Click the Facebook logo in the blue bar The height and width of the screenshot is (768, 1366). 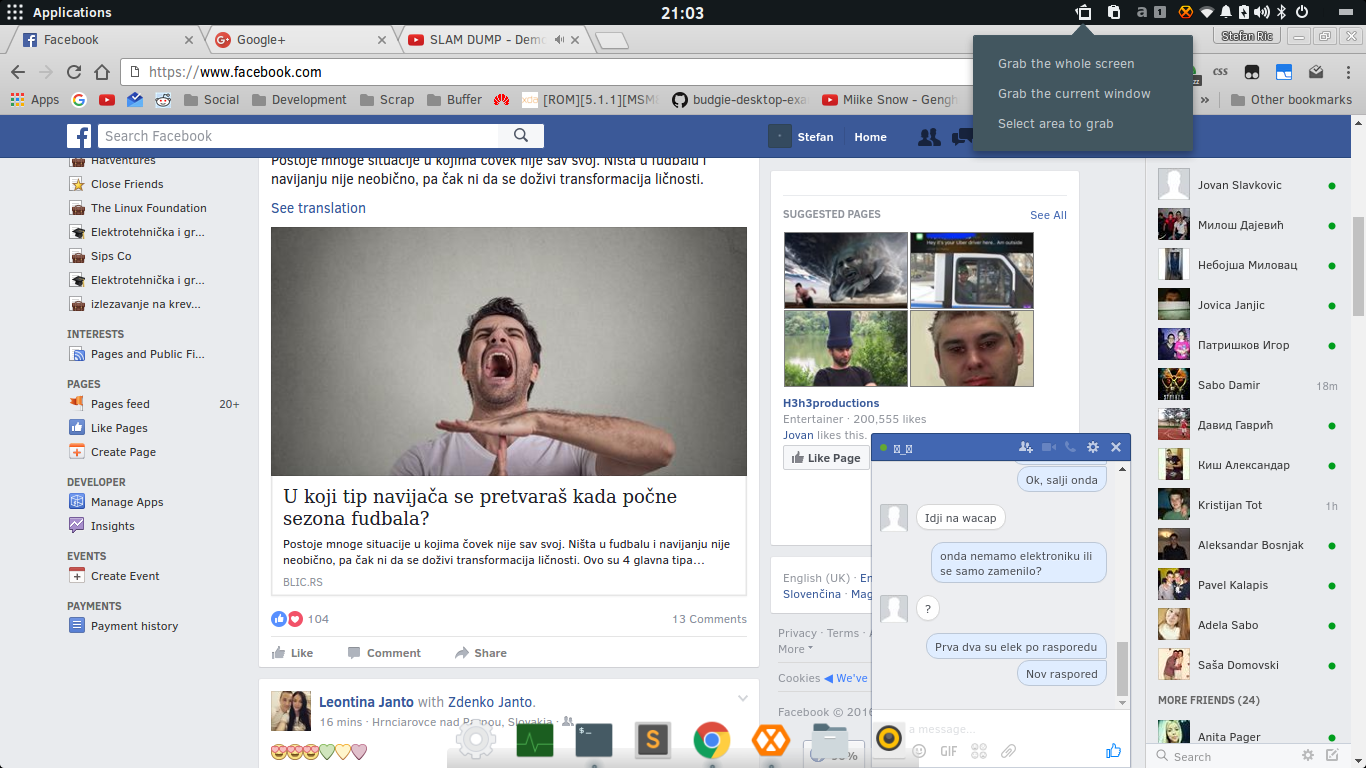coord(79,137)
